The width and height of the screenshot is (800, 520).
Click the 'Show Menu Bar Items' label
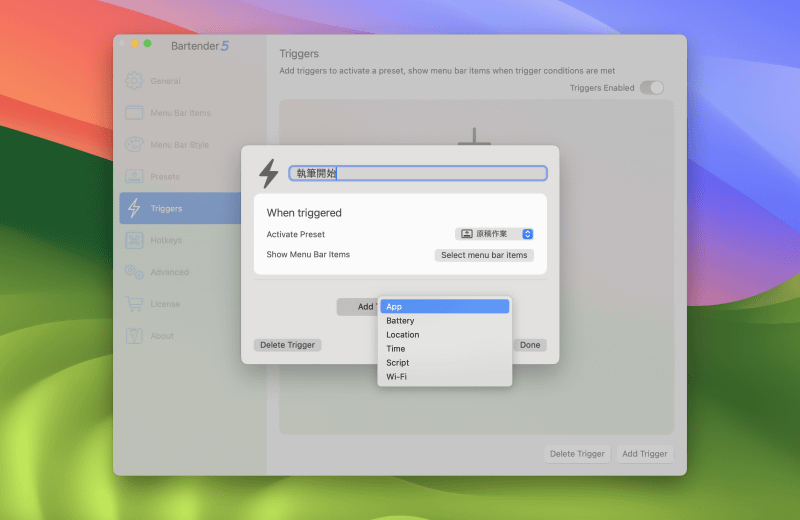(308, 254)
